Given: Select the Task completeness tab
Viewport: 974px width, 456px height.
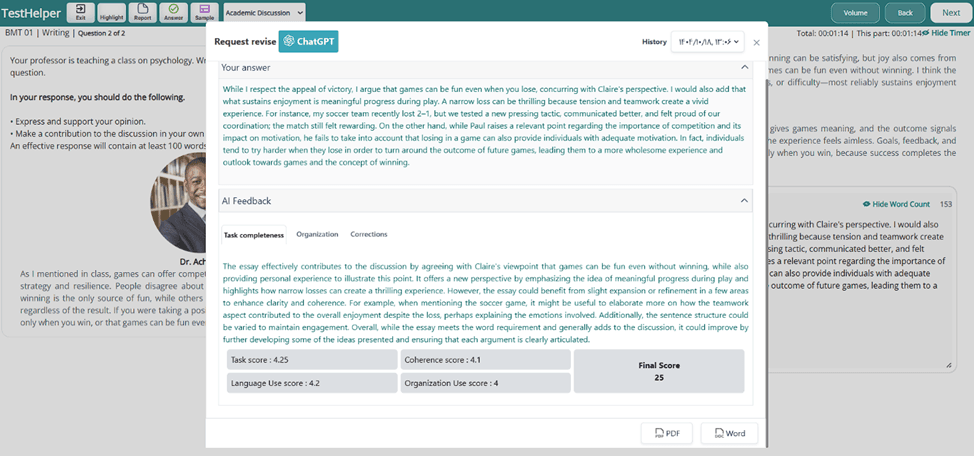Looking at the screenshot, I should pyautogui.click(x=253, y=235).
